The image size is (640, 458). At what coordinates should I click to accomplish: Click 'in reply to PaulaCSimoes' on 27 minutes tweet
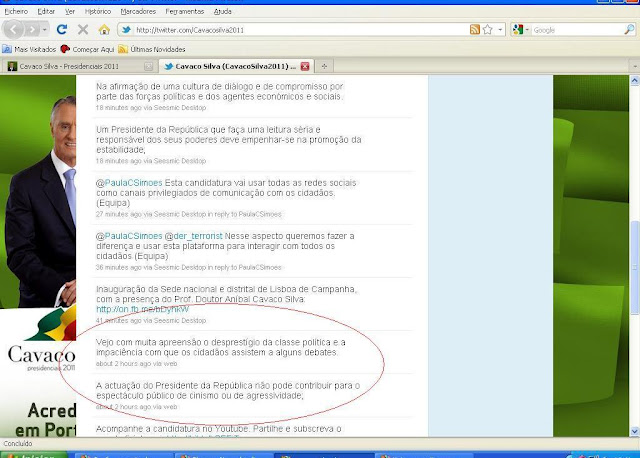(244, 214)
